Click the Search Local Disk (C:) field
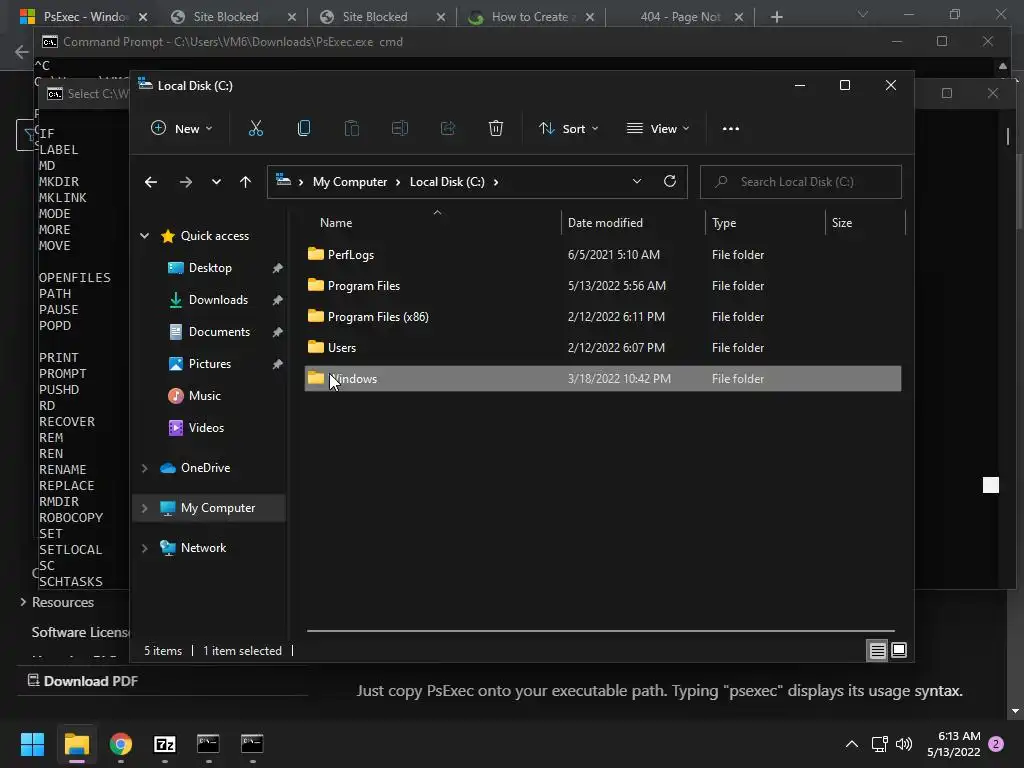The image size is (1024, 768). (801, 182)
